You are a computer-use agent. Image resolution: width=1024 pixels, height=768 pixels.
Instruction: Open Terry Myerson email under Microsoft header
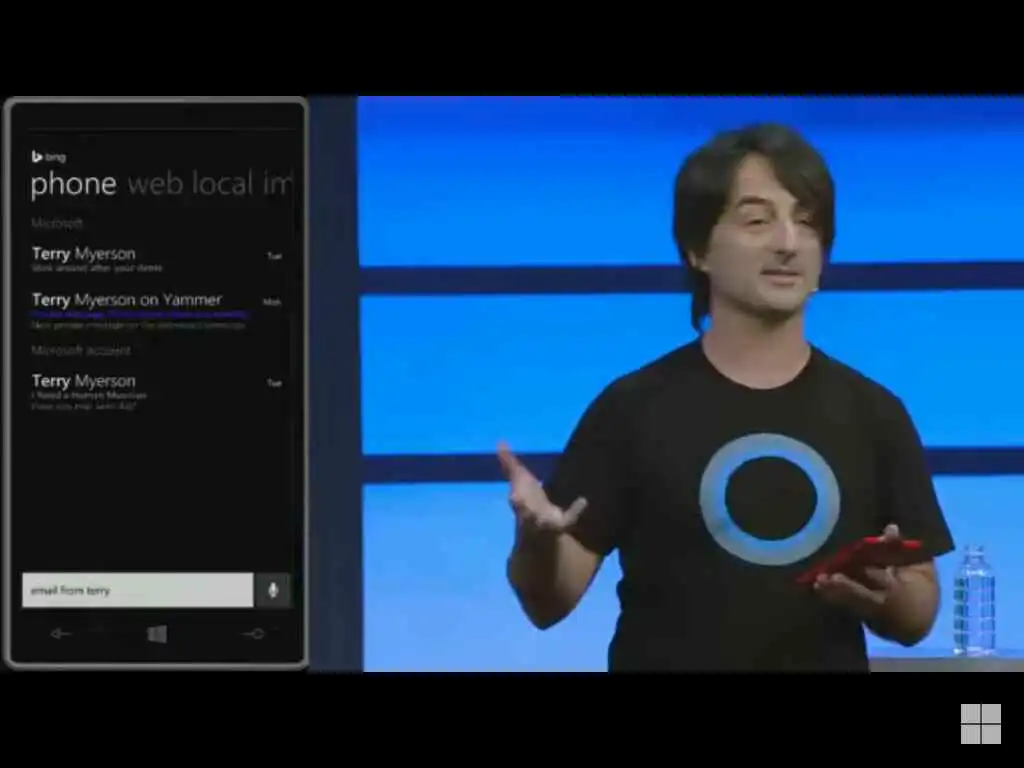pos(157,259)
